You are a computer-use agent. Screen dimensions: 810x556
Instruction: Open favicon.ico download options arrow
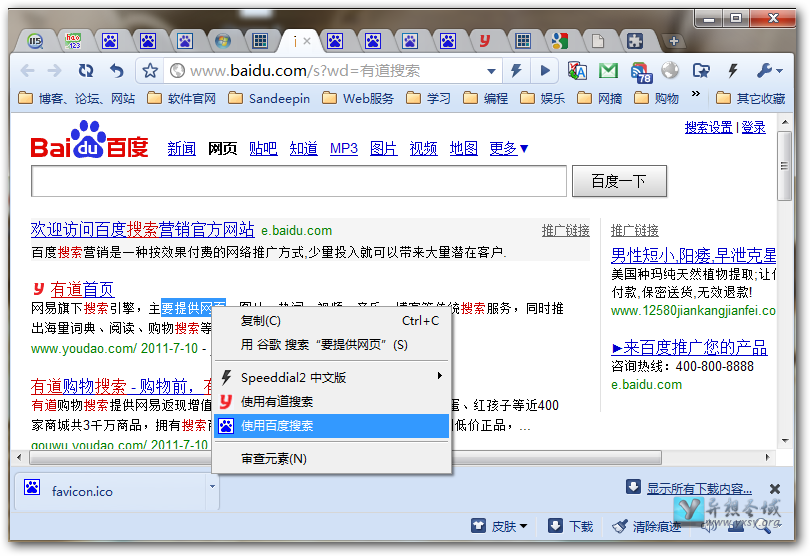[x=213, y=489]
